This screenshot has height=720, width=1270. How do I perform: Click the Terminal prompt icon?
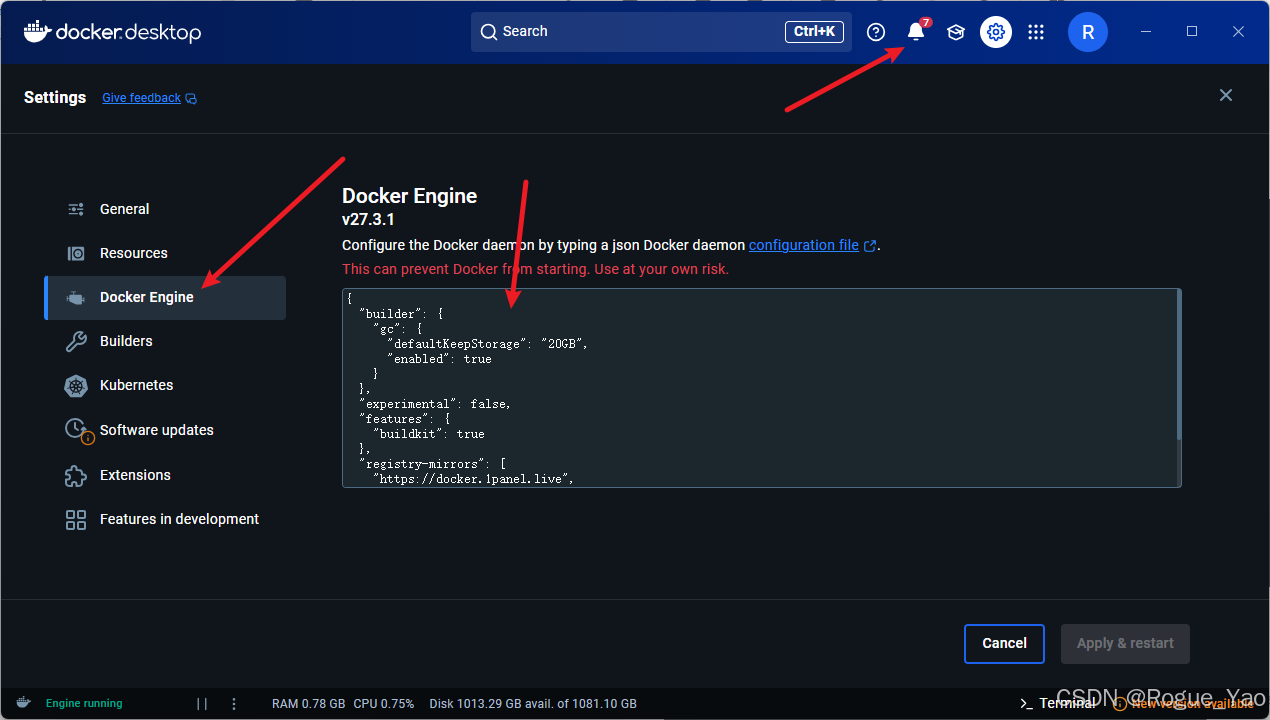point(1026,703)
